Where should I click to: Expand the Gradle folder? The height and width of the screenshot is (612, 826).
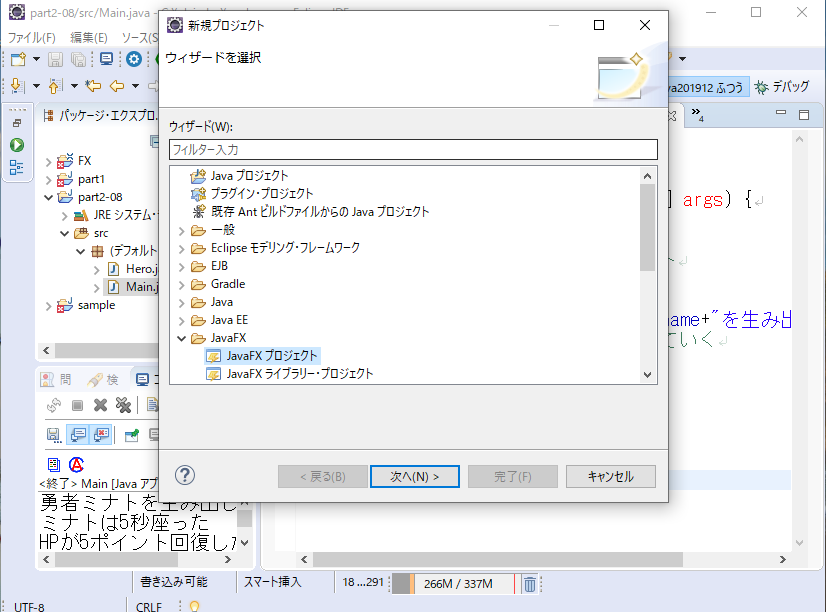click(182, 285)
